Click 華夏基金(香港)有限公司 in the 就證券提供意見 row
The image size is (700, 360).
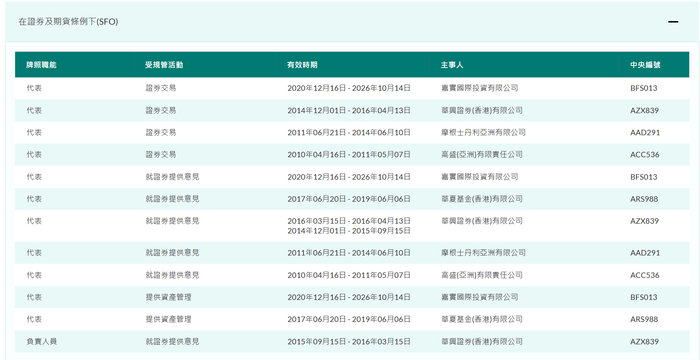click(481, 199)
